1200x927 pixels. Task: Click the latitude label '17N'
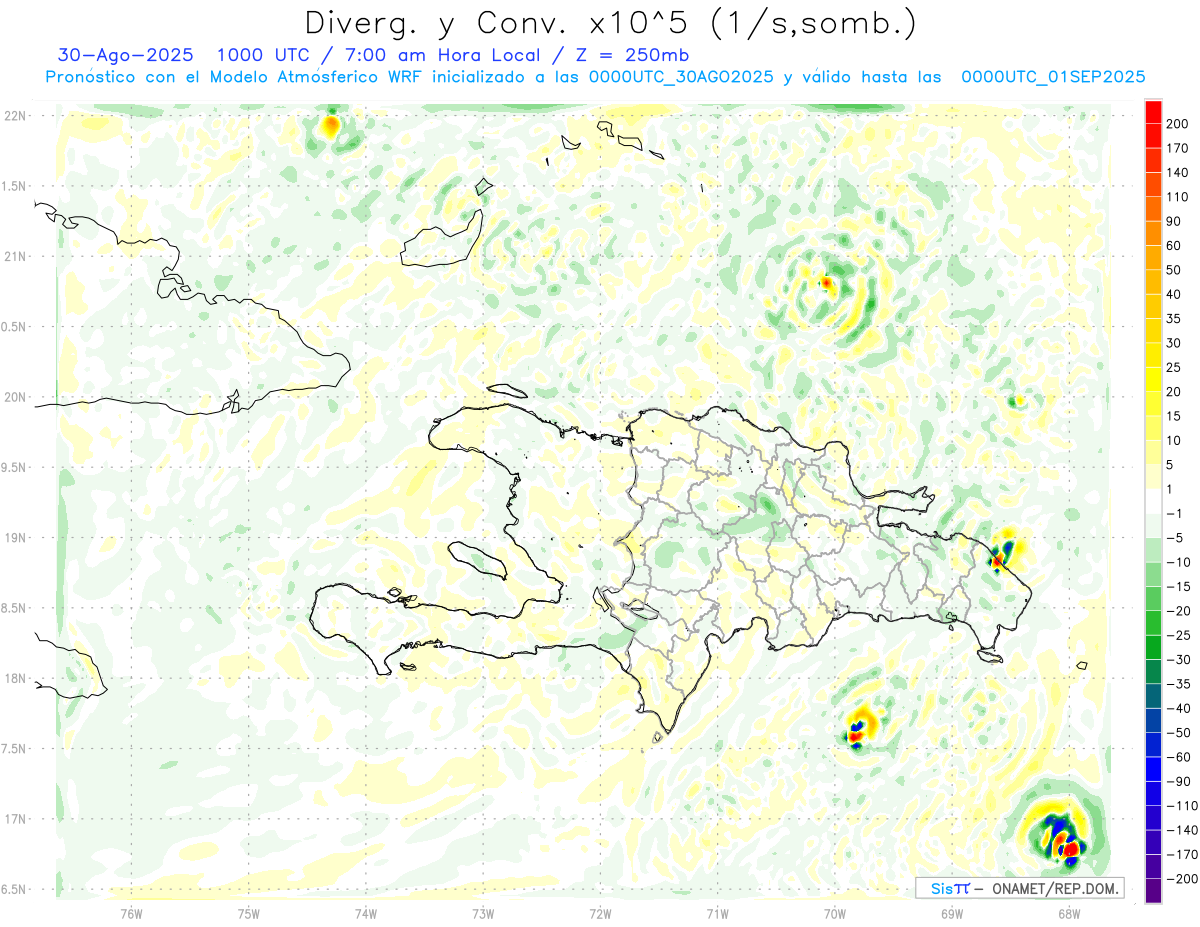point(15,819)
